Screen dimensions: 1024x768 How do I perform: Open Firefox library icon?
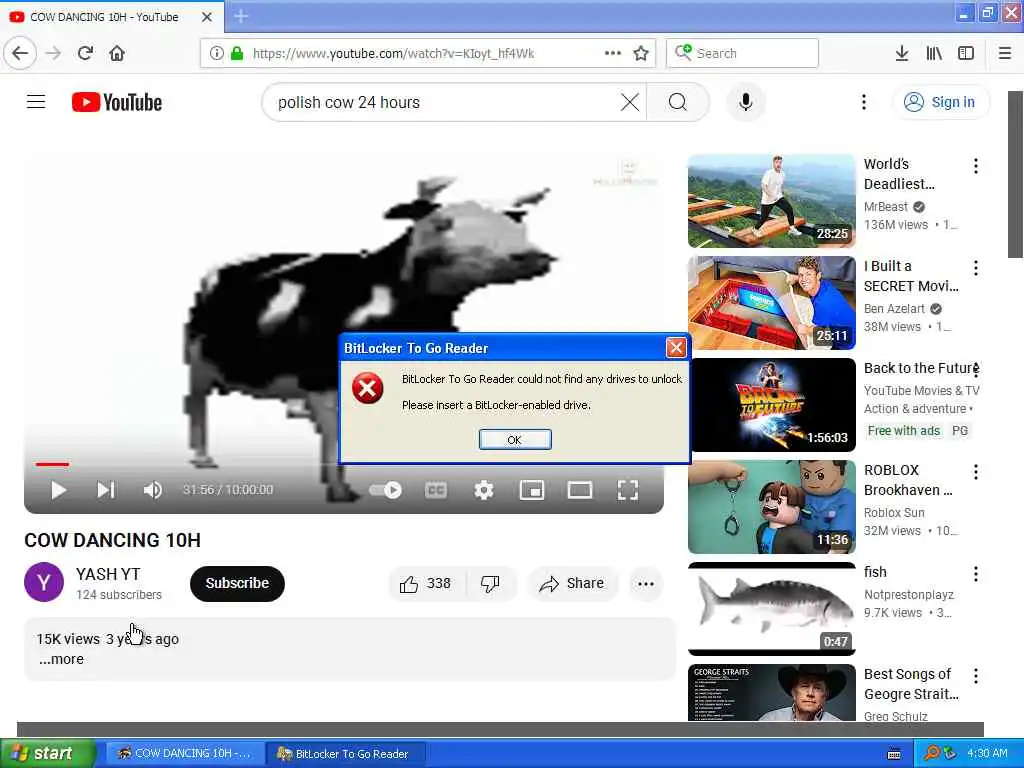coord(934,53)
